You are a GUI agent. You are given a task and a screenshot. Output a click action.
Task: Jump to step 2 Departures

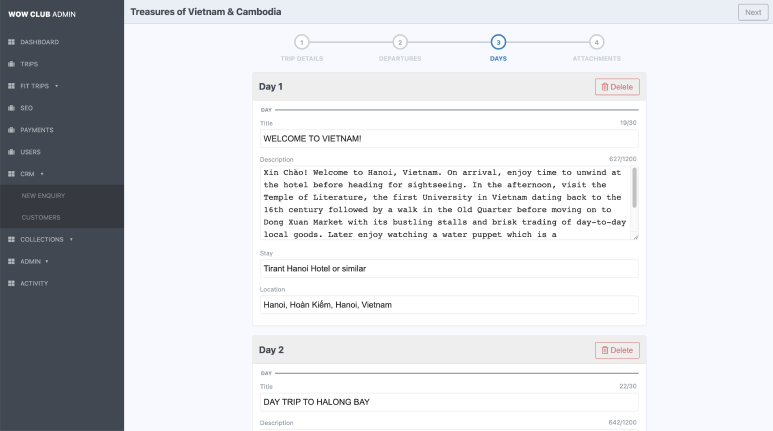tap(399, 42)
